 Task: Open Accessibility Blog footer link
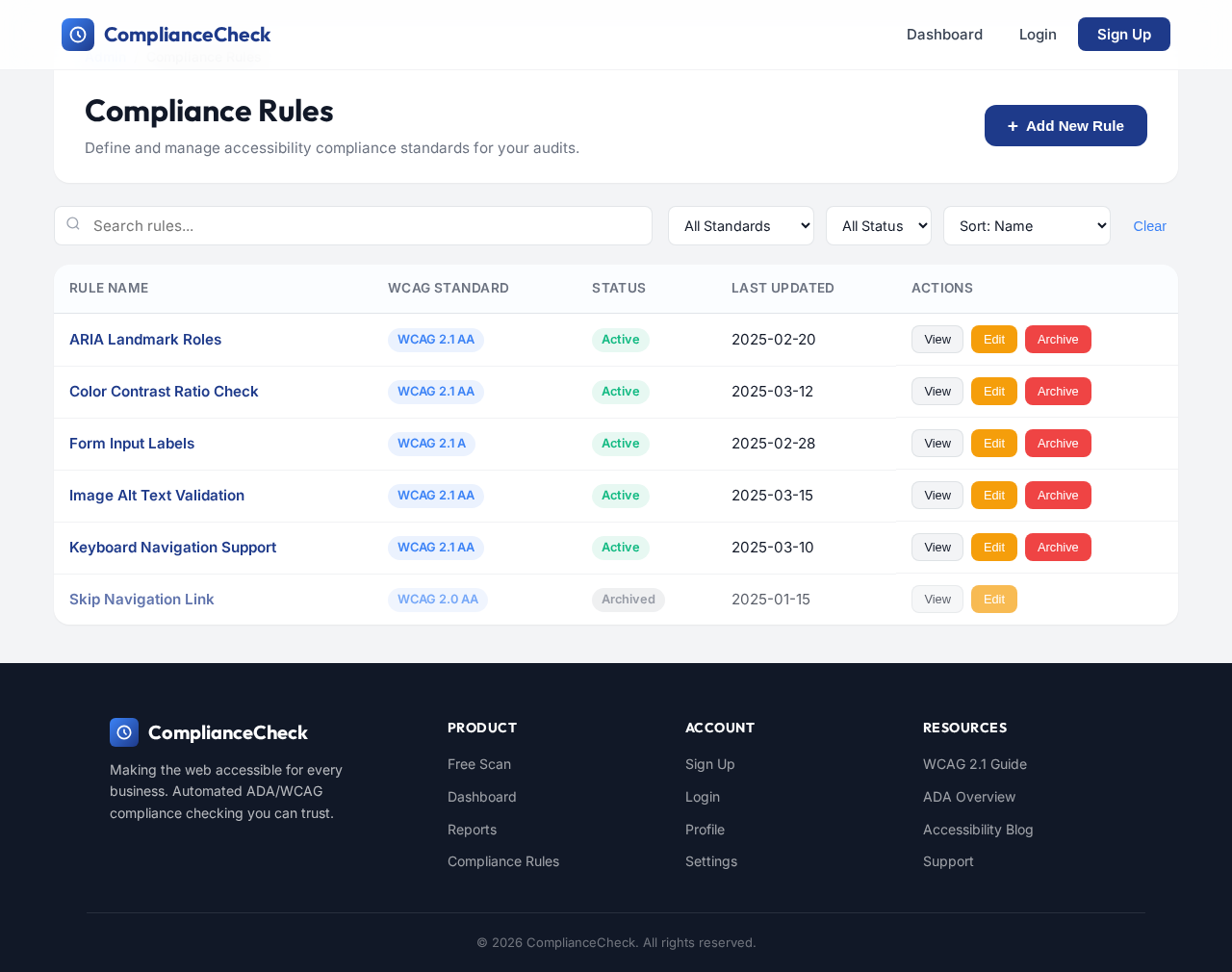(x=978, y=830)
